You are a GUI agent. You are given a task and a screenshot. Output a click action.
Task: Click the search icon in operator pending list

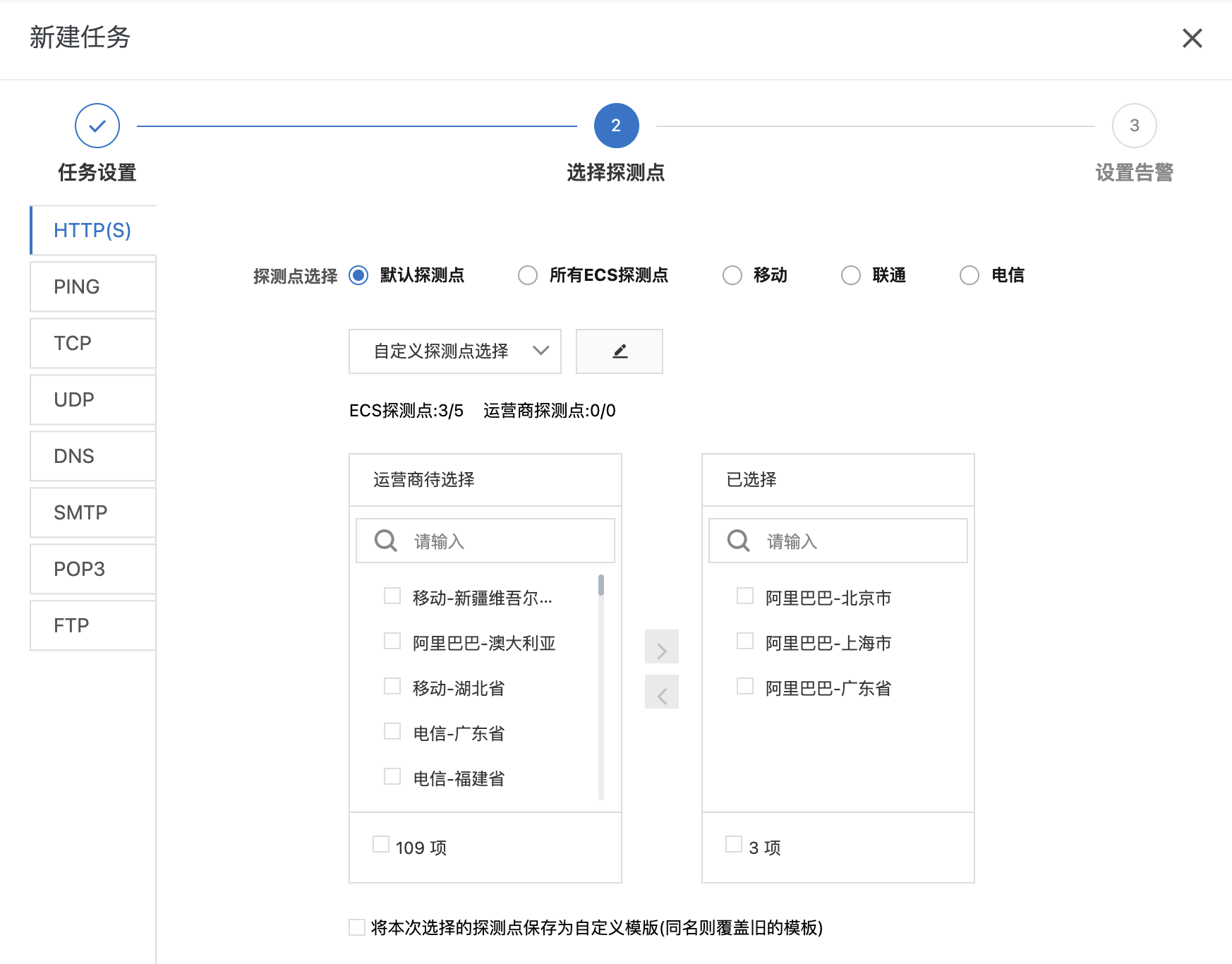(385, 541)
